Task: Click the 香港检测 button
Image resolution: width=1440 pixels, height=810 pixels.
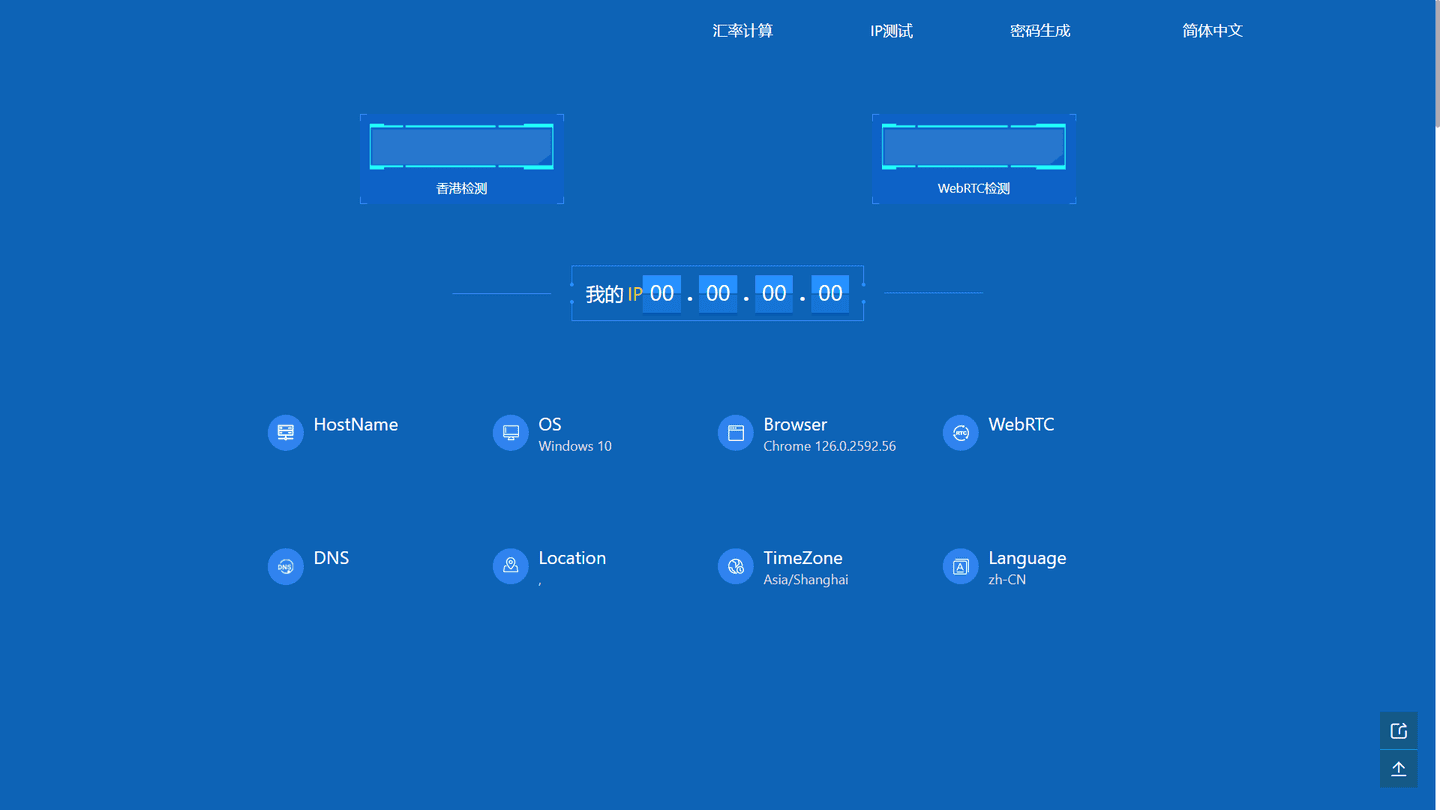Action: [x=462, y=159]
